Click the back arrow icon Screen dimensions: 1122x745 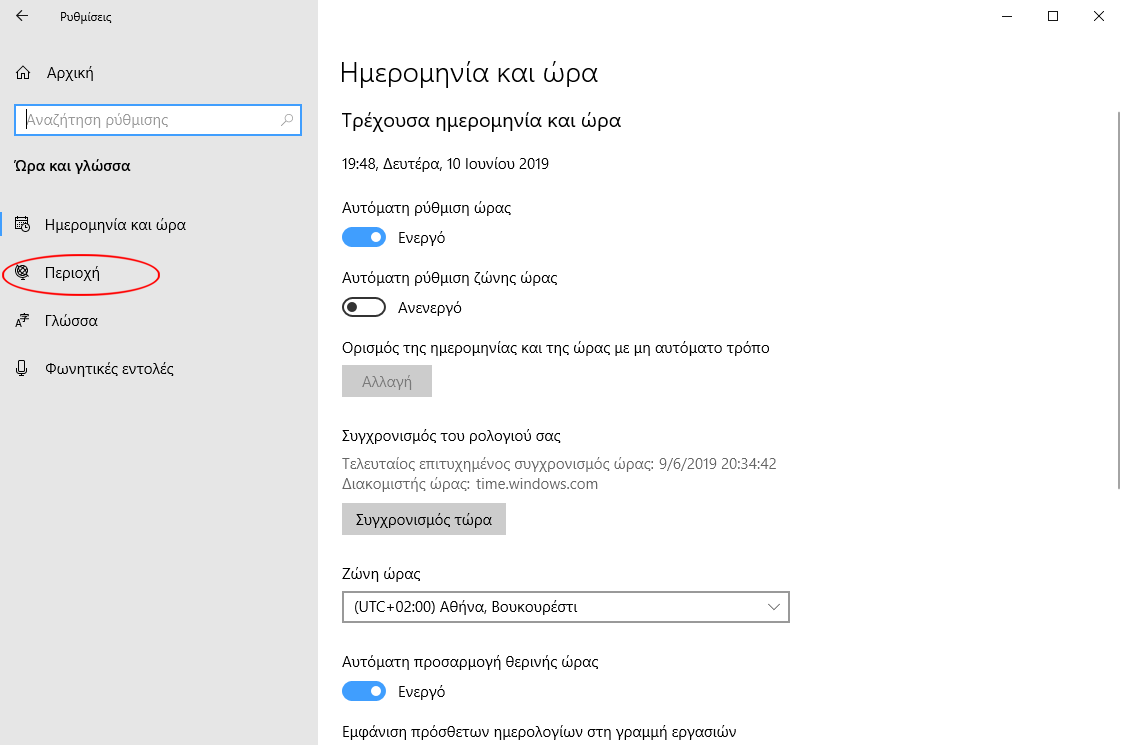coord(22,17)
